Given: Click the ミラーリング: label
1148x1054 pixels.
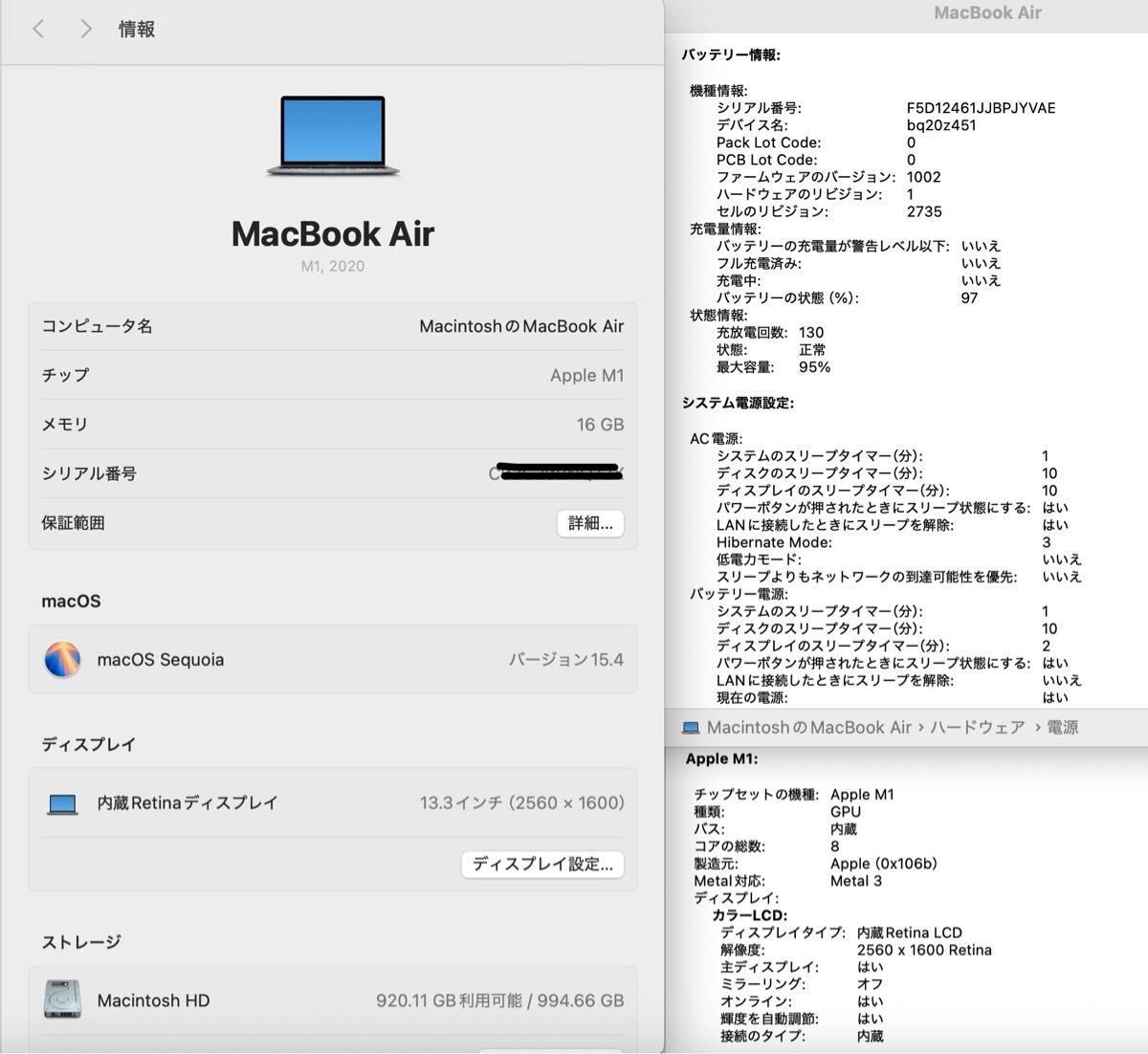Looking at the screenshot, I should [x=762, y=984].
